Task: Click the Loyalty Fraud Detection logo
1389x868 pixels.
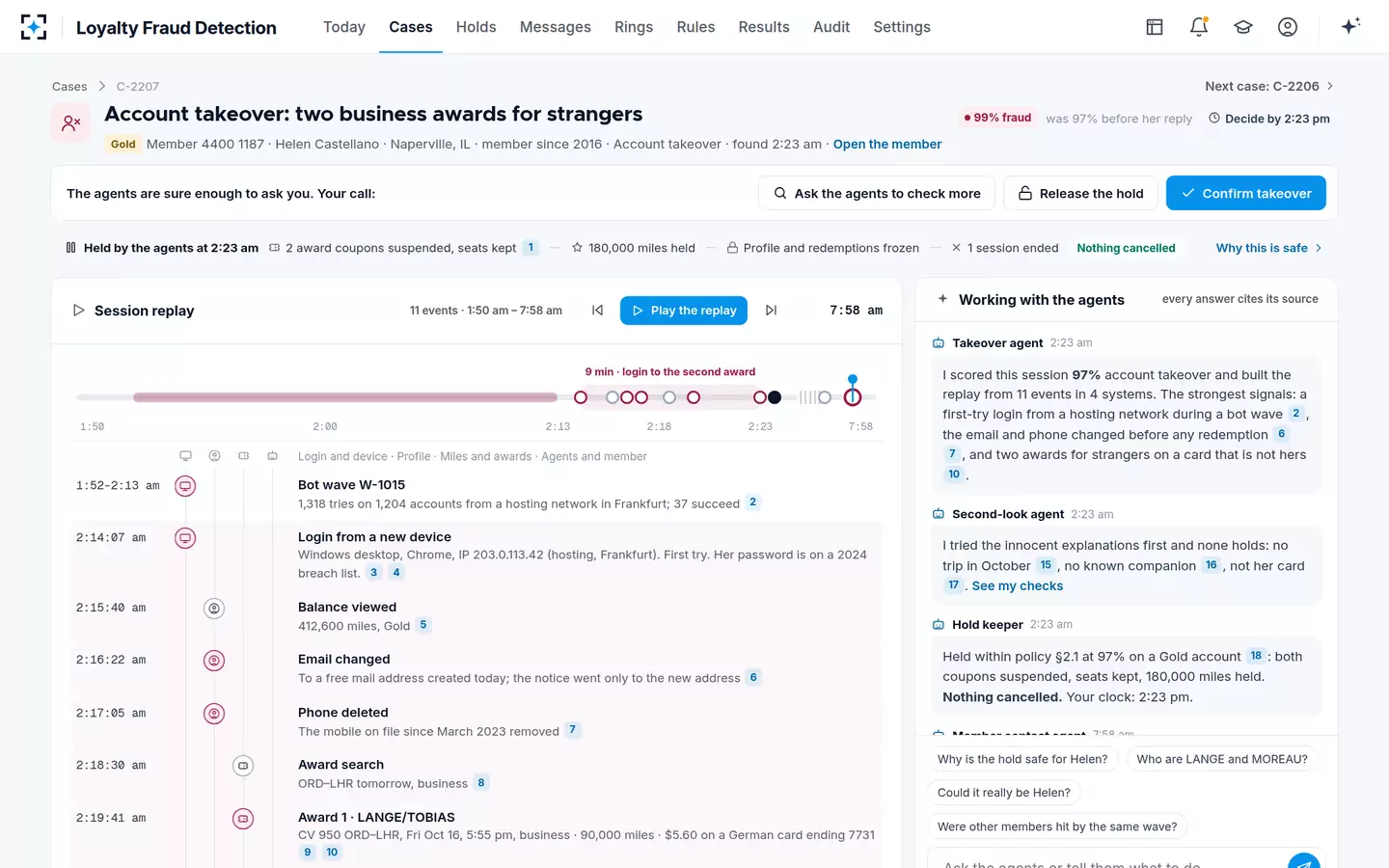Action: [34, 27]
